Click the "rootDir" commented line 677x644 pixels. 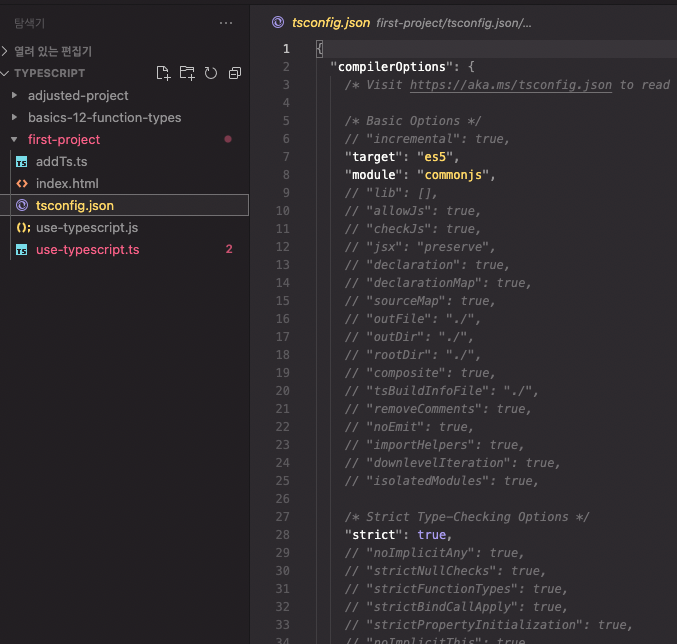coord(412,355)
